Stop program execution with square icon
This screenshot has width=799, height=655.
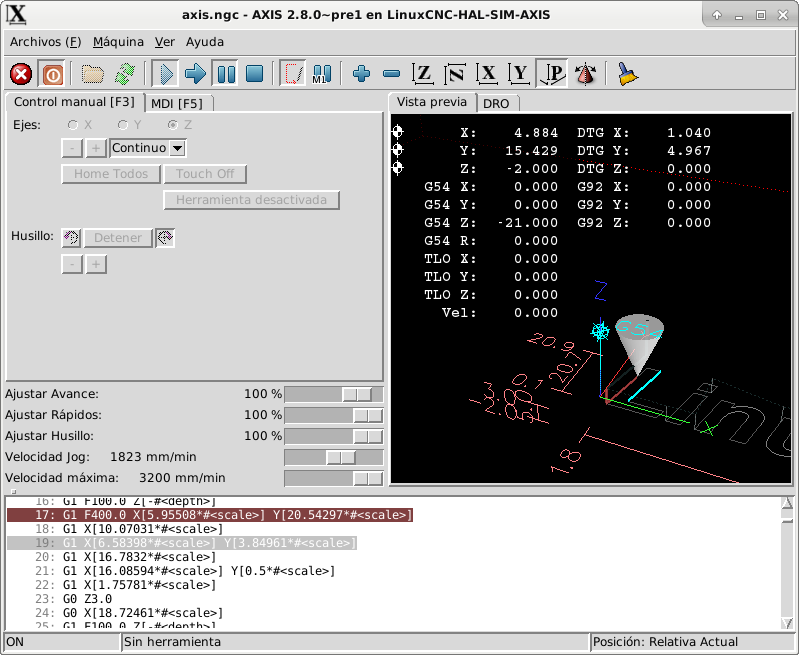(254, 74)
